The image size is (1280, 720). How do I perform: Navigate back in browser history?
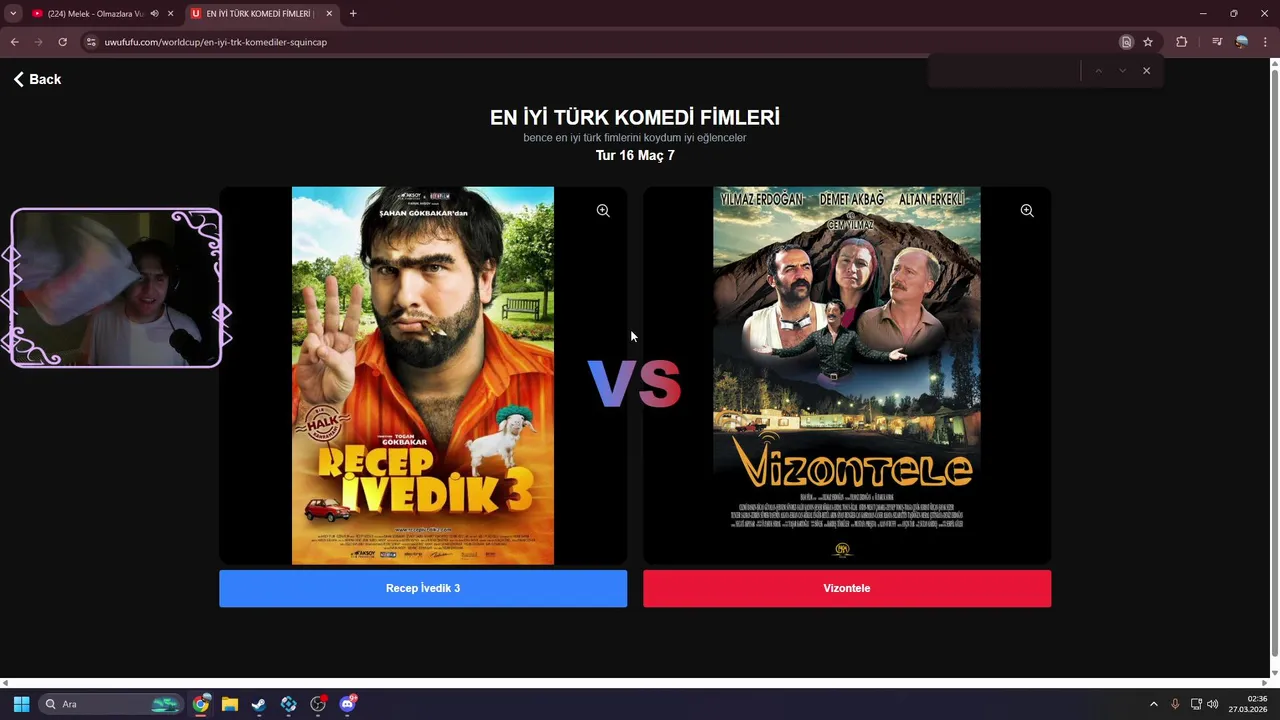click(x=14, y=42)
